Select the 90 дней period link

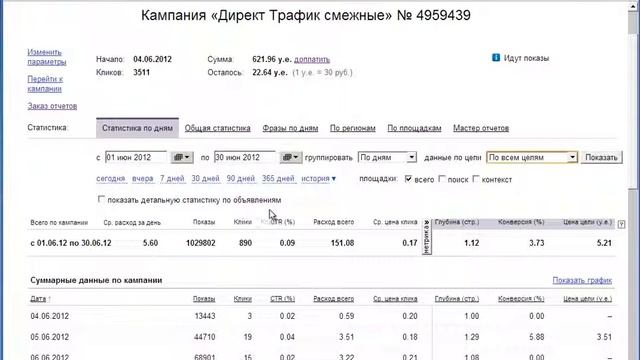coord(241,178)
